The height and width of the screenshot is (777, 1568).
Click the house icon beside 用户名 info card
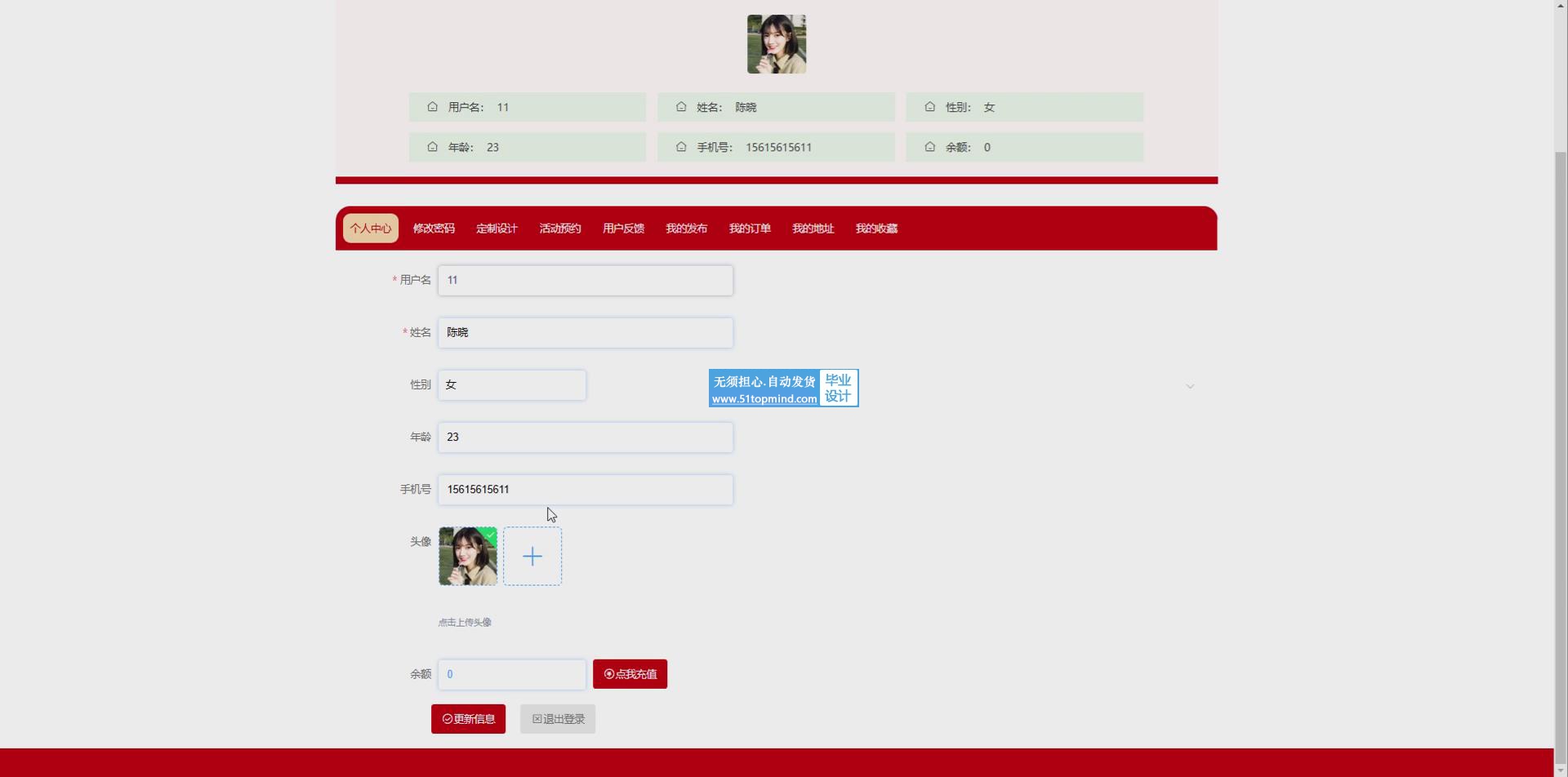432,107
